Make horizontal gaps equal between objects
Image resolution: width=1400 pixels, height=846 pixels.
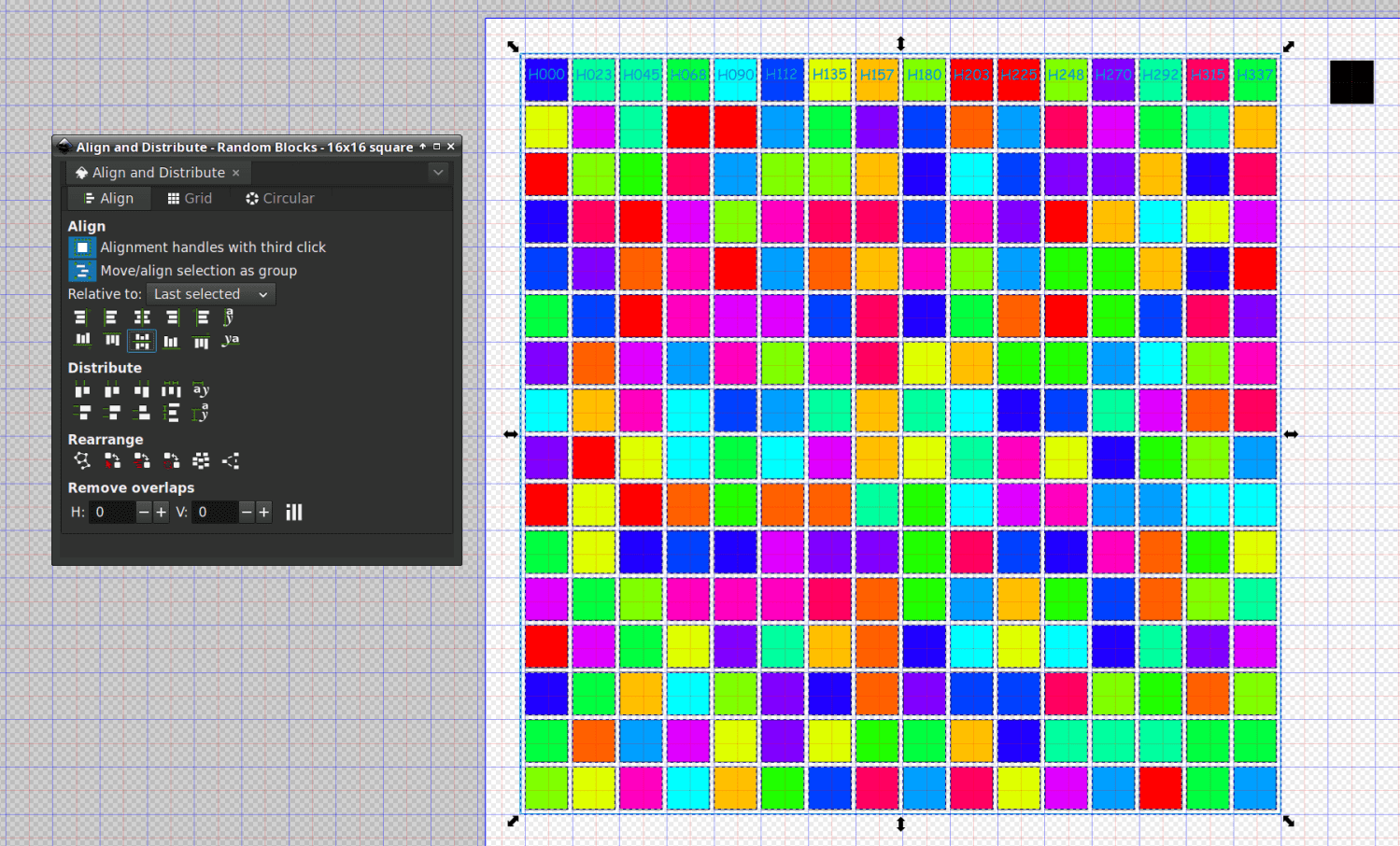172,389
